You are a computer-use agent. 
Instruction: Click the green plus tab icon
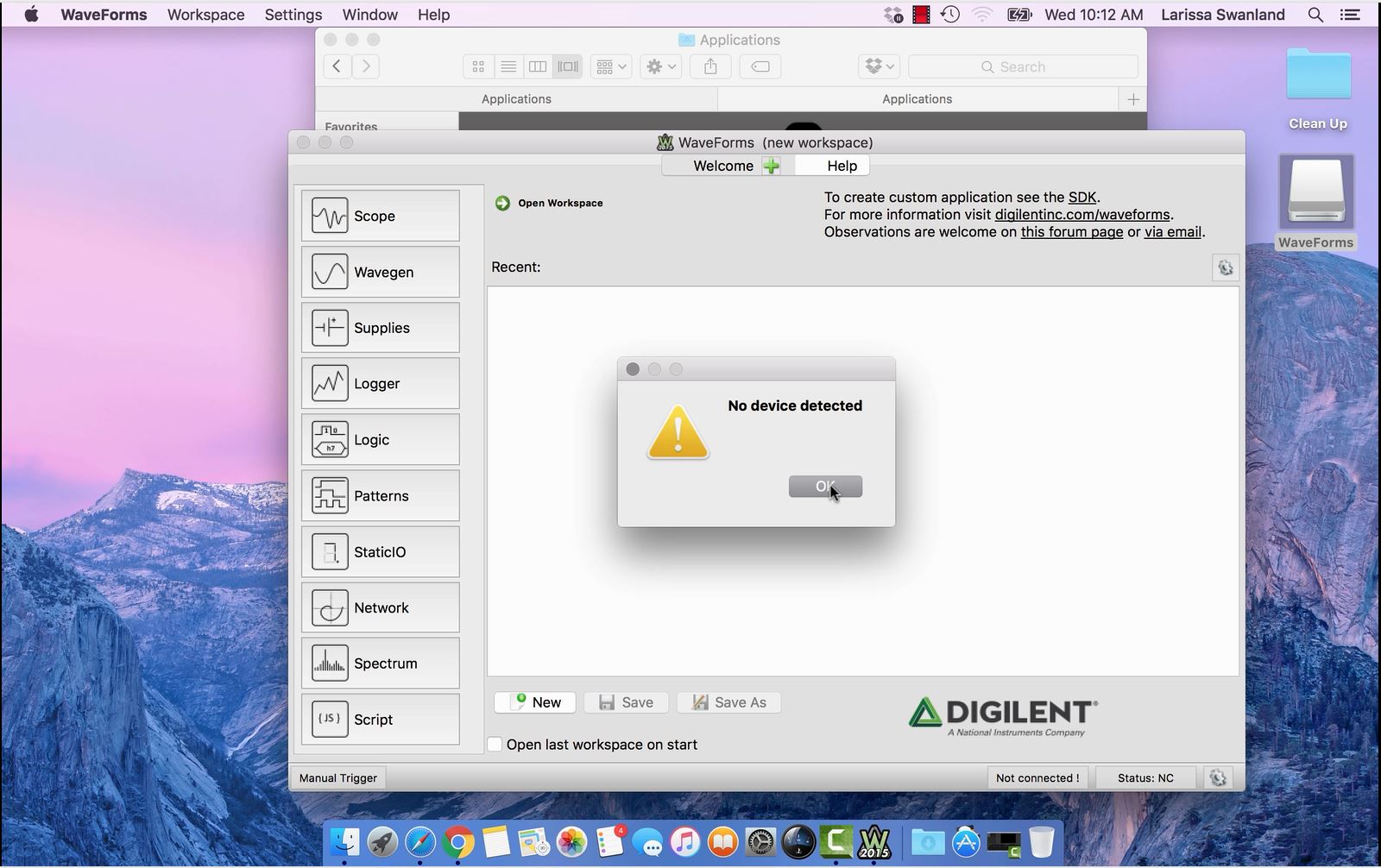(772, 166)
